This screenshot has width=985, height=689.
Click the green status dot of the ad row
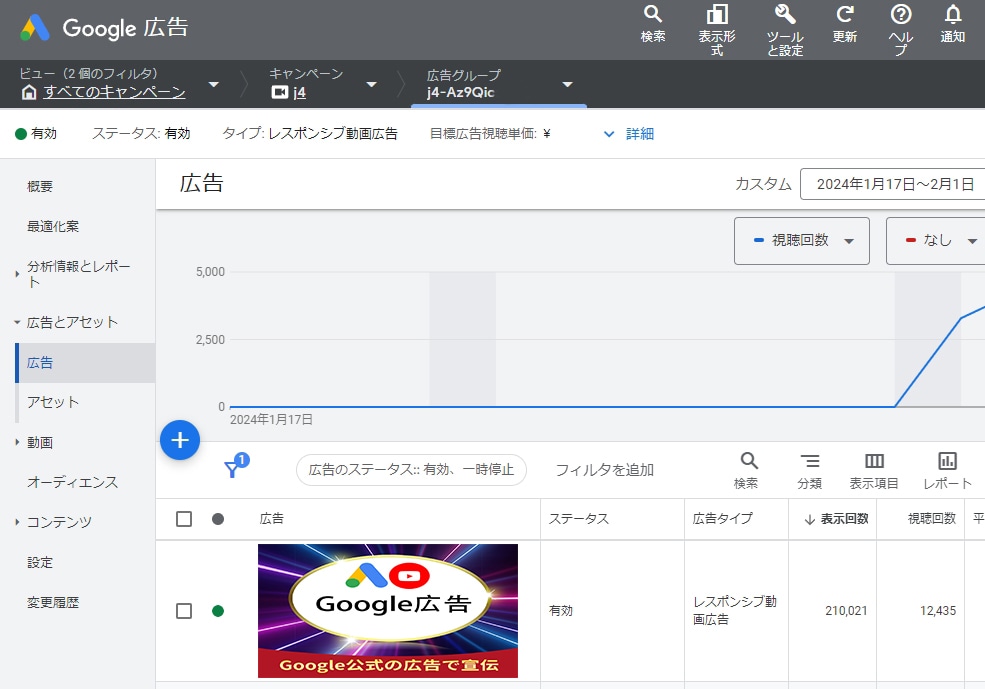click(x=218, y=610)
